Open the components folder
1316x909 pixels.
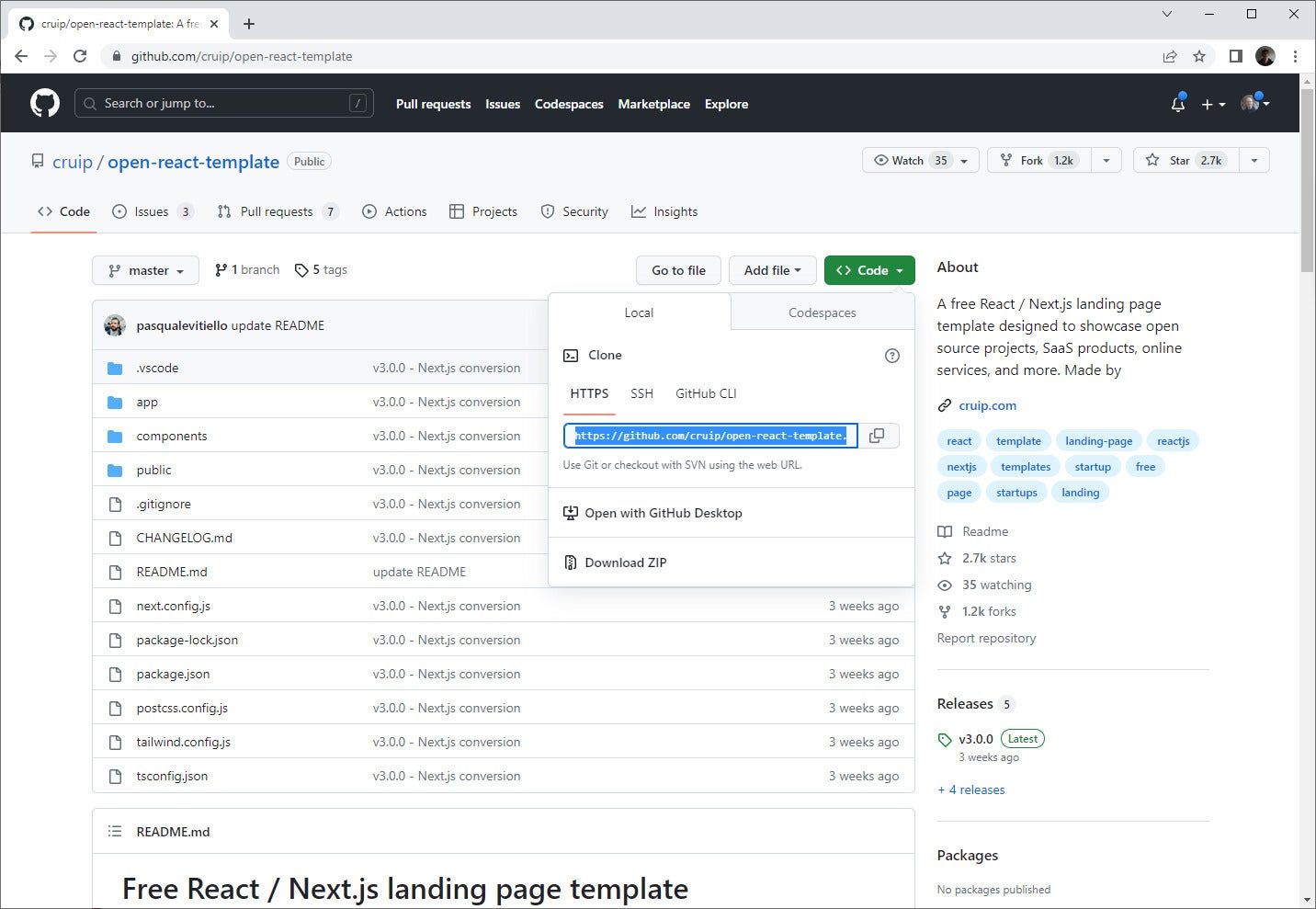click(172, 436)
